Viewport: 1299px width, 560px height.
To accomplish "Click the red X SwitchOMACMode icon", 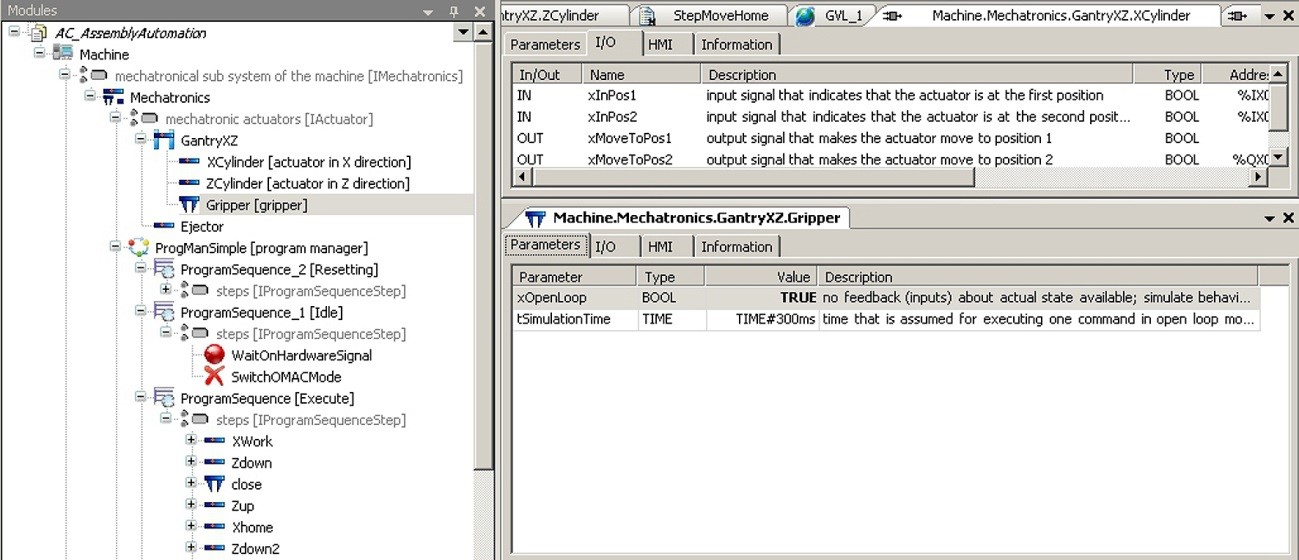I will (x=214, y=377).
